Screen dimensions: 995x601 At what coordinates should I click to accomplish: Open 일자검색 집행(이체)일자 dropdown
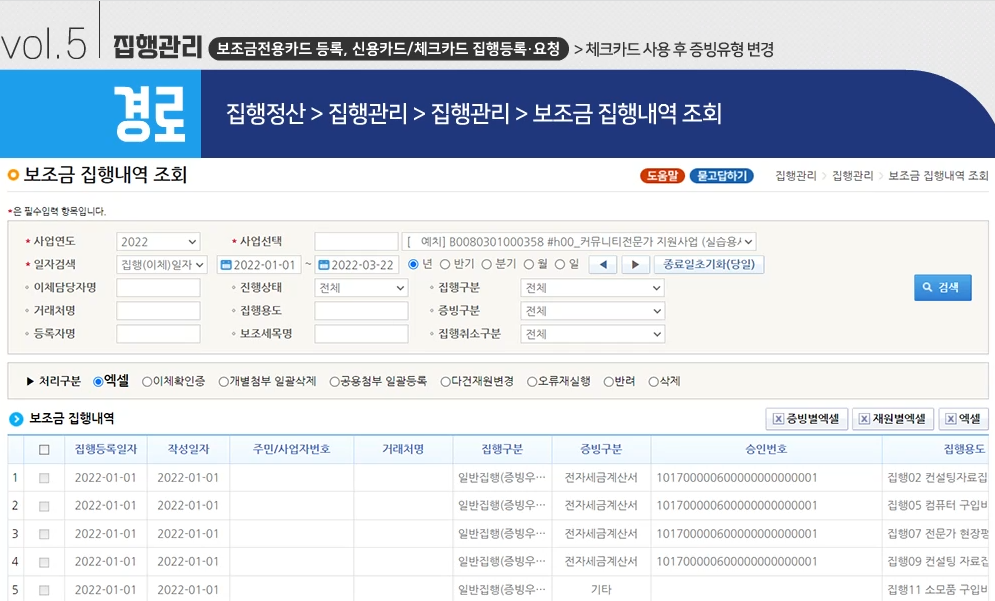click(162, 265)
